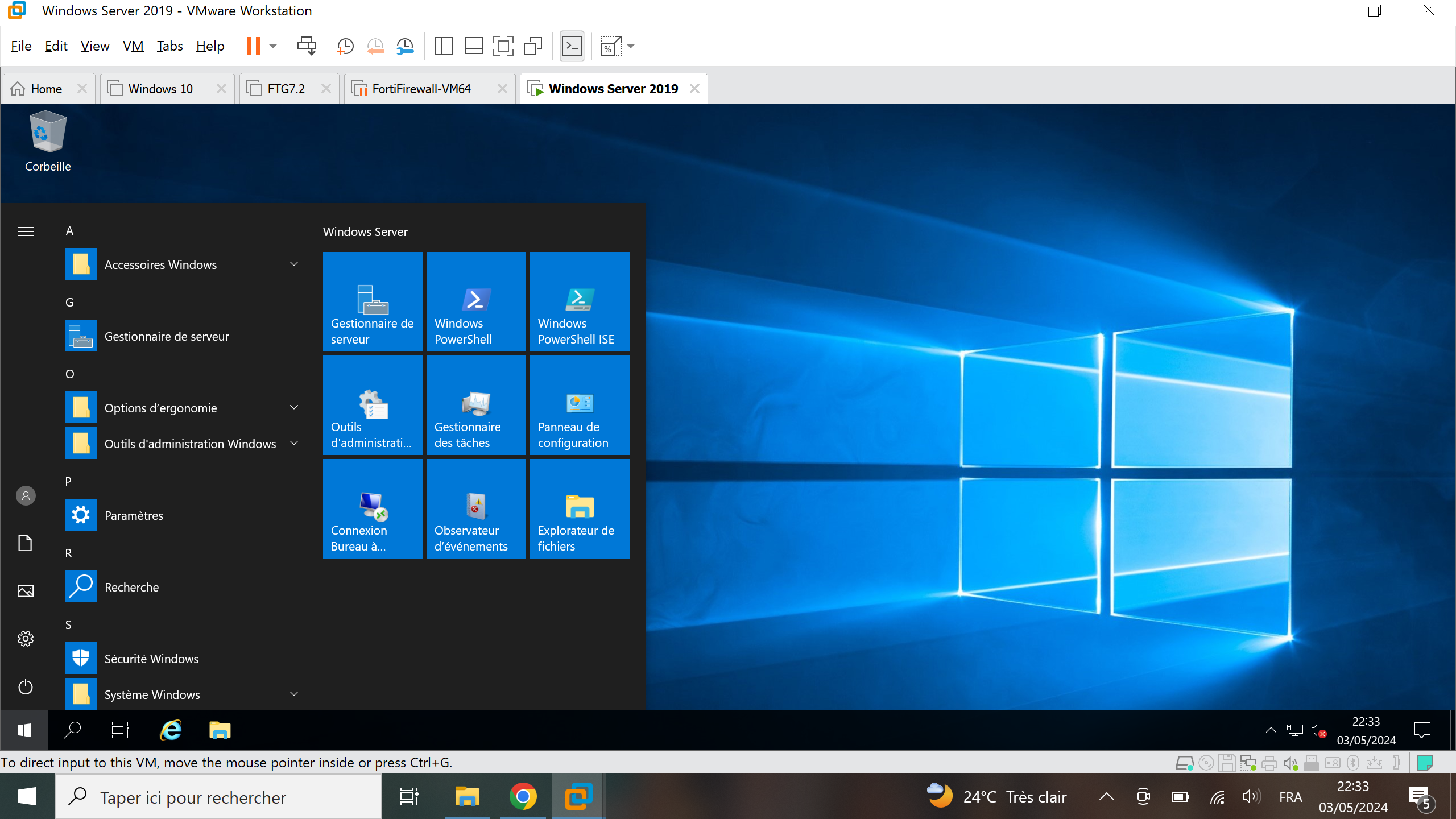Open the Explorateur de fichiers tile
This screenshot has width=1456, height=819.
pos(580,508)
